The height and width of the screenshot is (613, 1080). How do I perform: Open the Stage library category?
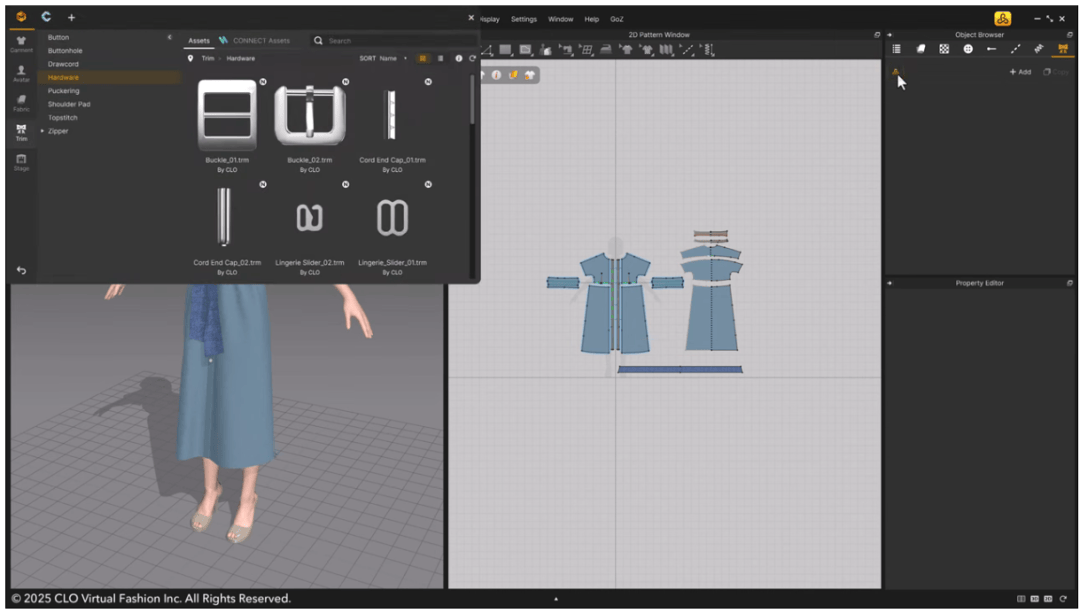[21, 161]
